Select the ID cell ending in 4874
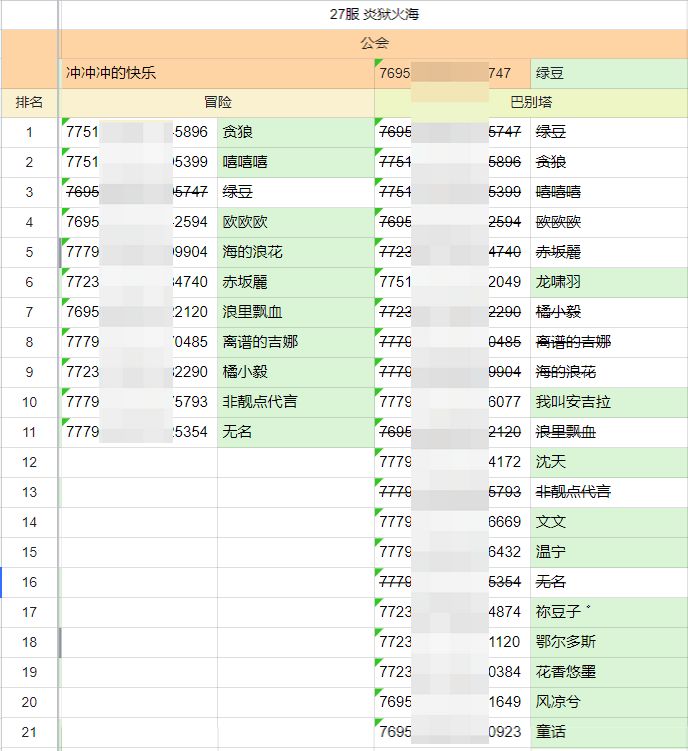 [452, 612]
